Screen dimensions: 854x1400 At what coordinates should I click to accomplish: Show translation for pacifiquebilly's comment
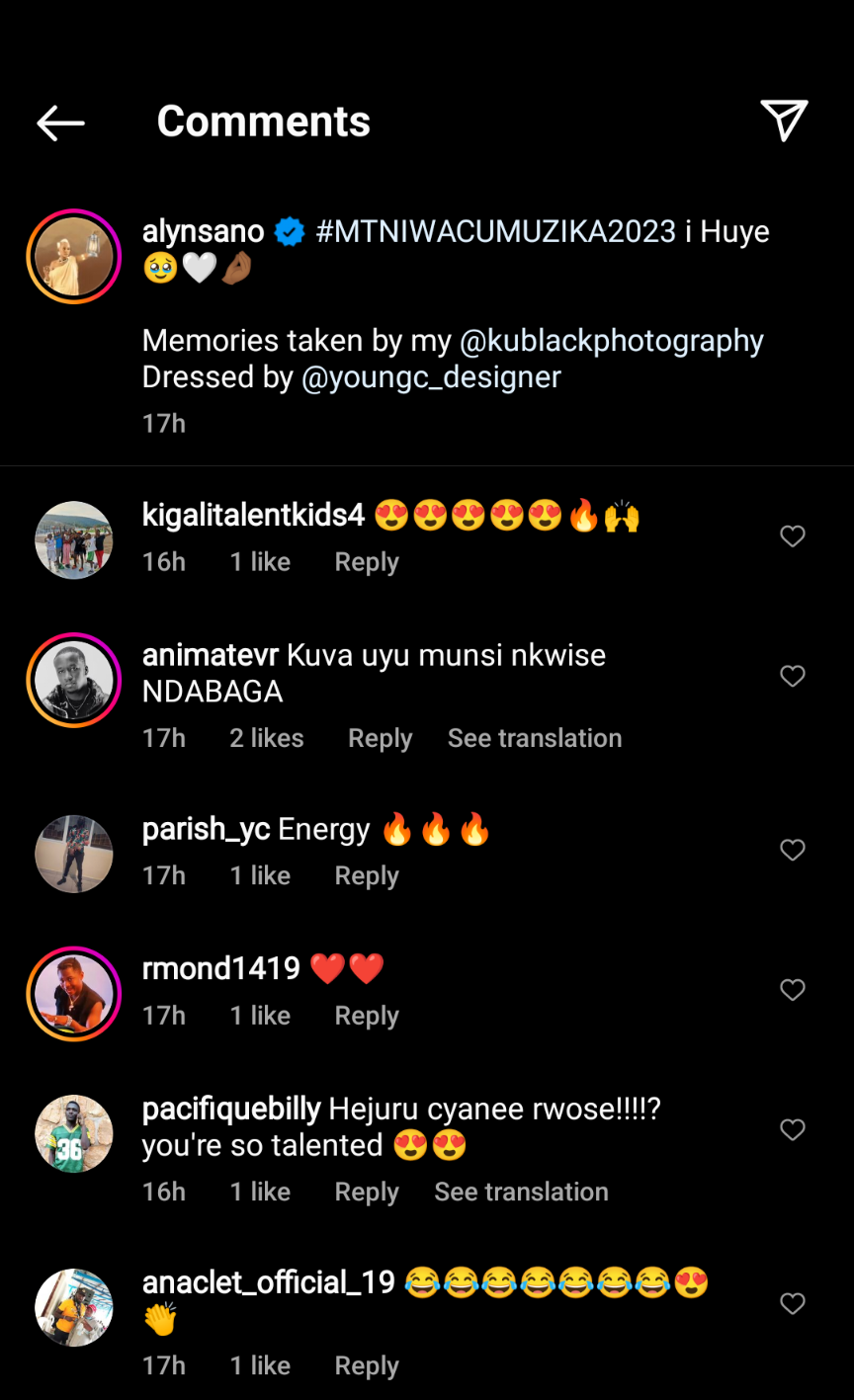point(521,1192)
